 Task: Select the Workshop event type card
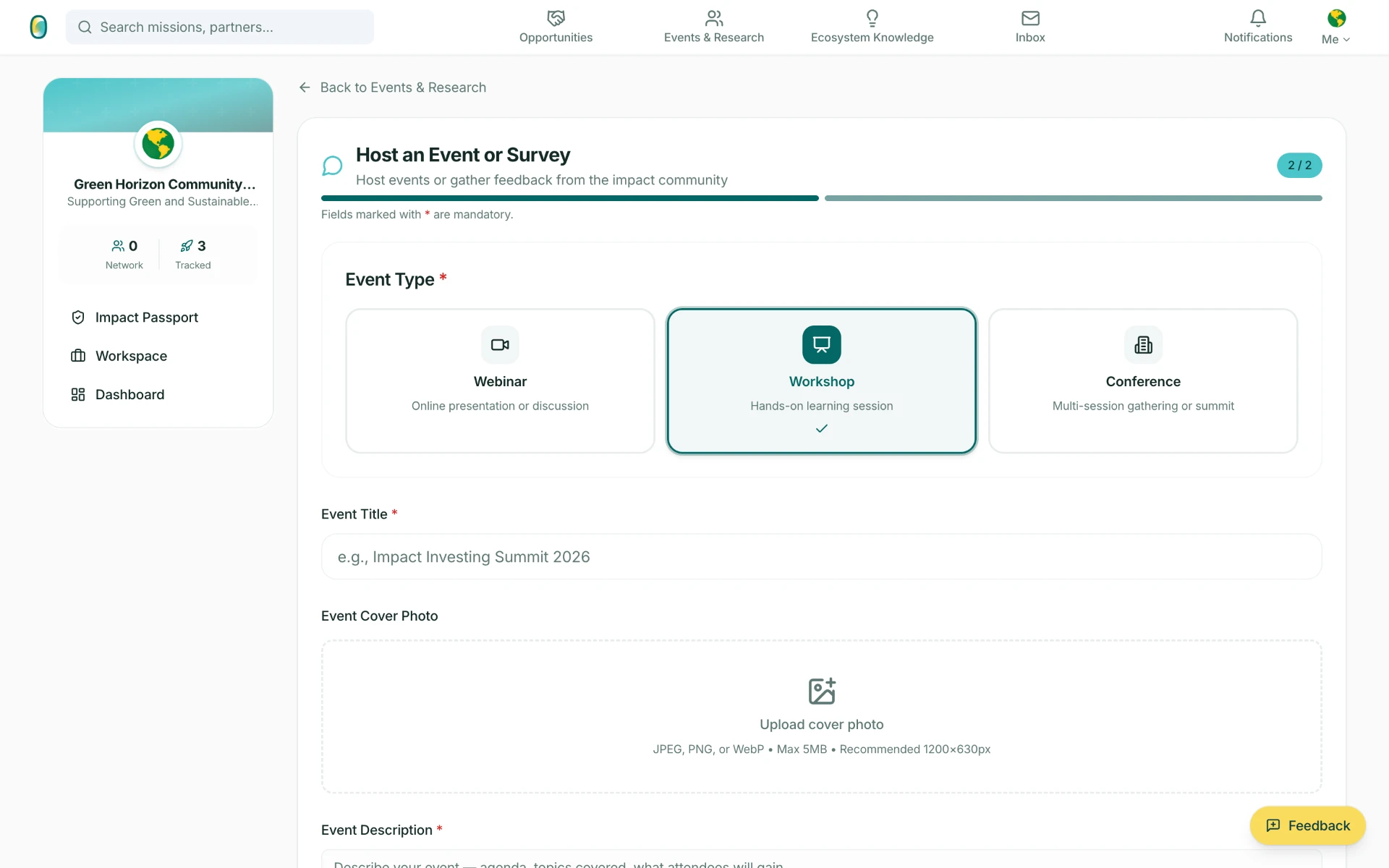tap(822, 381)
